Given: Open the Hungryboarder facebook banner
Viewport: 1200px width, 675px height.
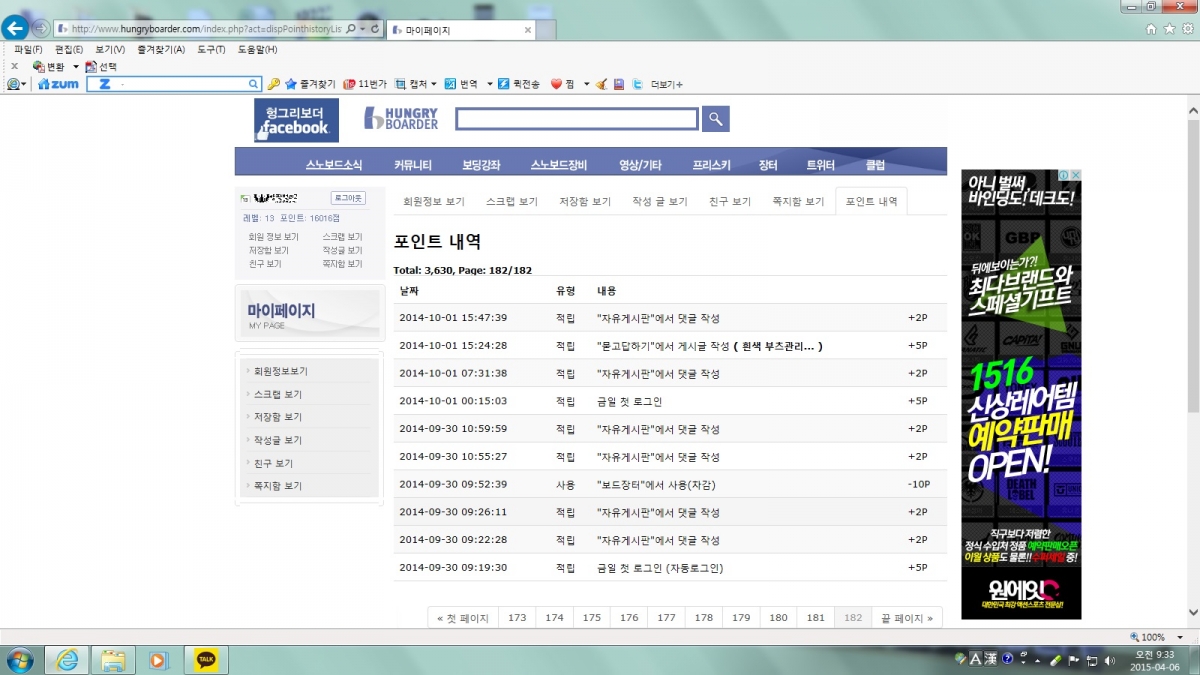Looking at the screenshot, I should pos(296,120).
